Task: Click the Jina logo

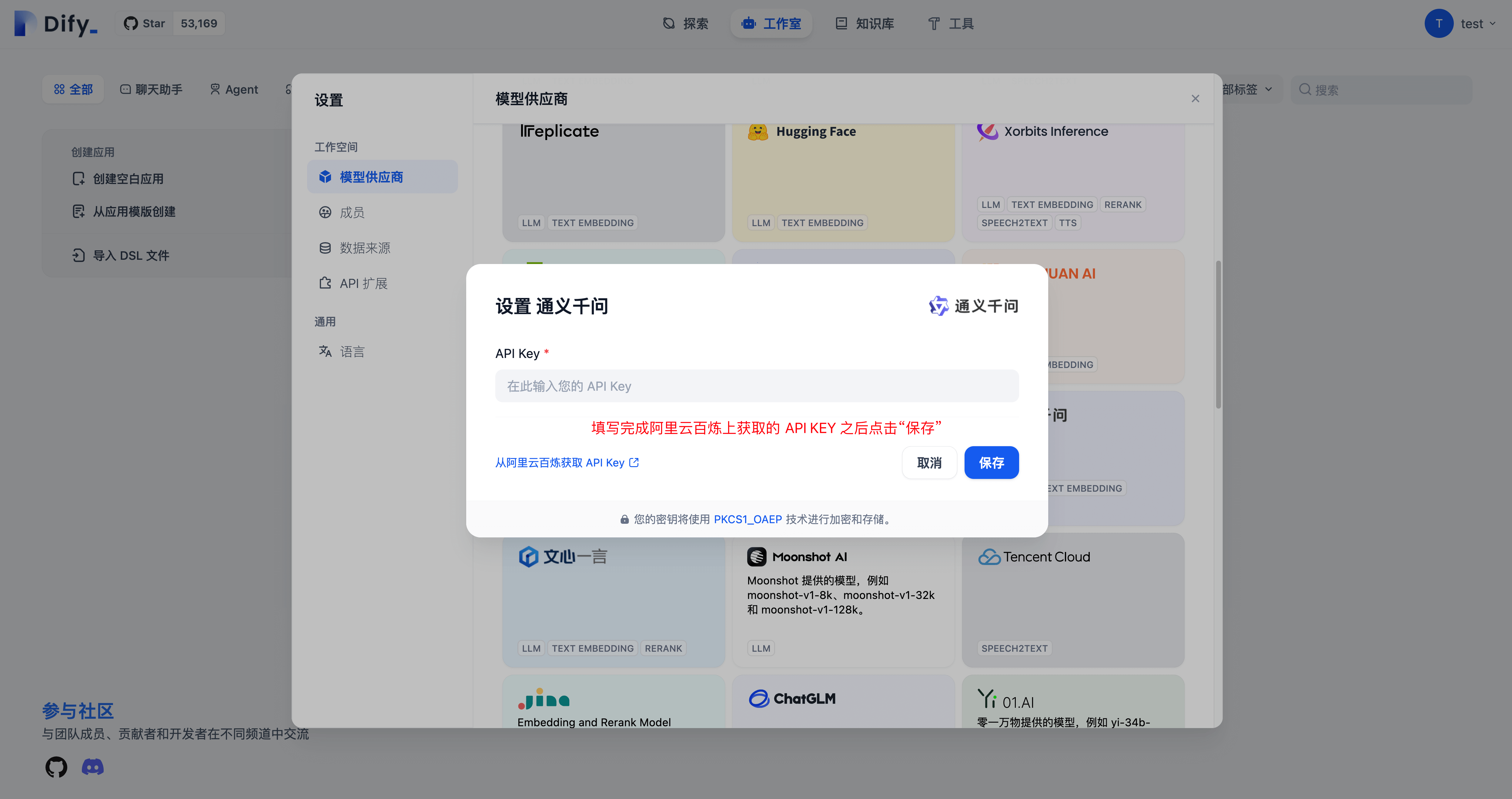Action: 544,699
